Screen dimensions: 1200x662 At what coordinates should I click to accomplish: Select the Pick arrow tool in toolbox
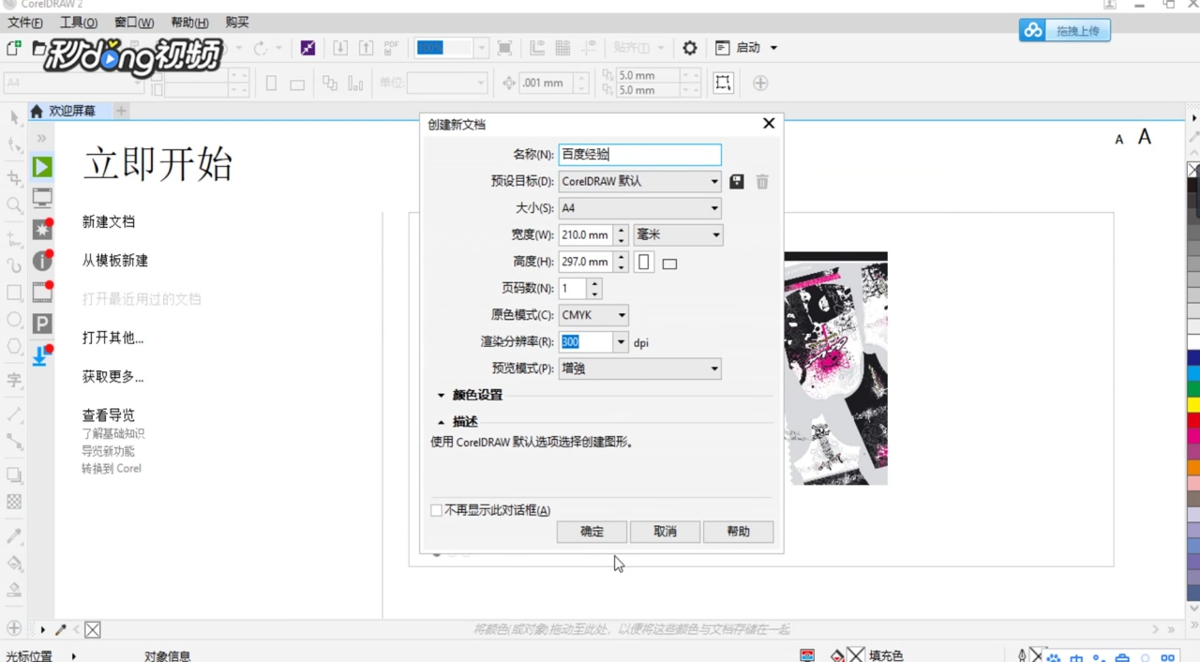[14, 117]
